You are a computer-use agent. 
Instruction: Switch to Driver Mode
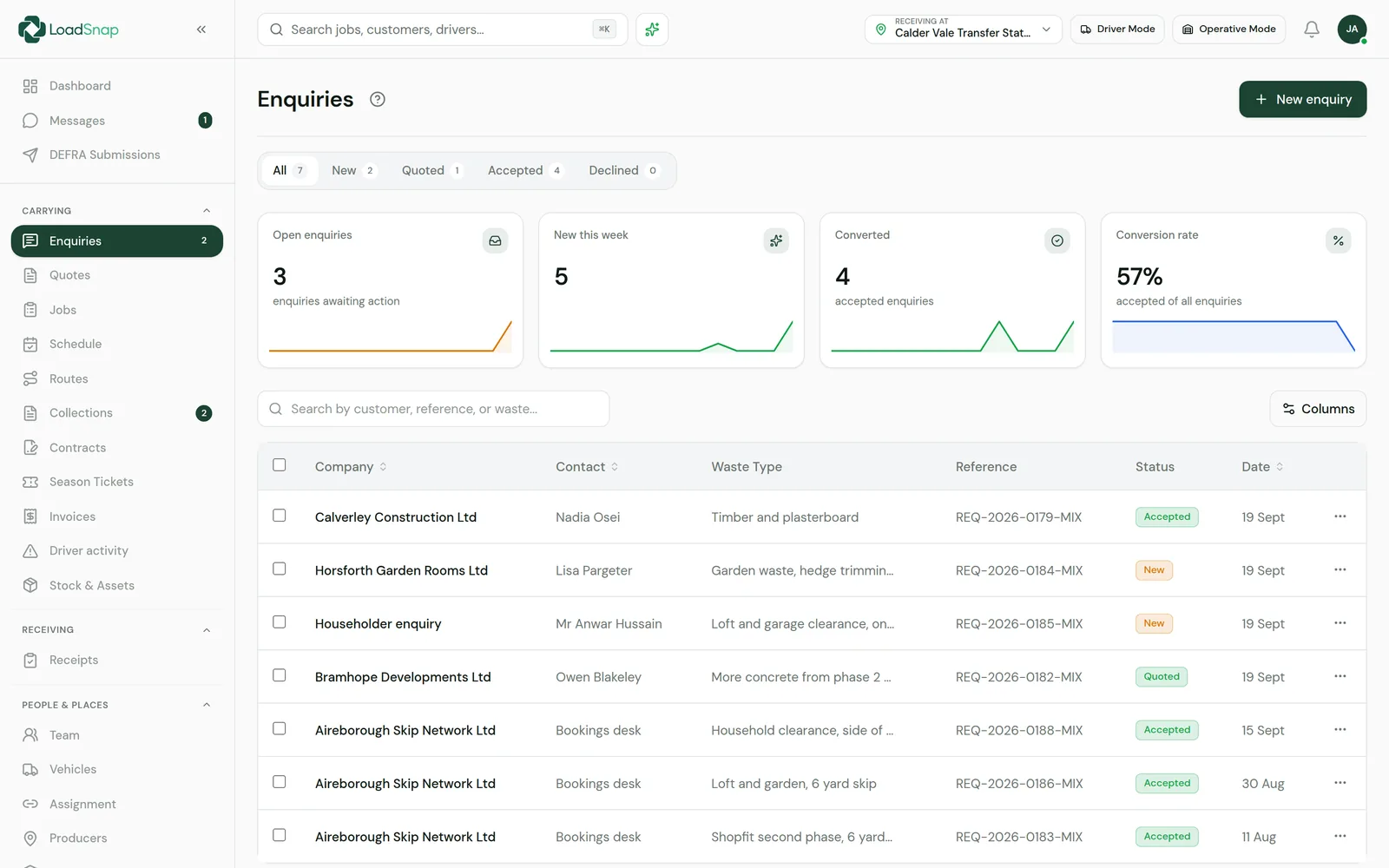(1117, 30)
